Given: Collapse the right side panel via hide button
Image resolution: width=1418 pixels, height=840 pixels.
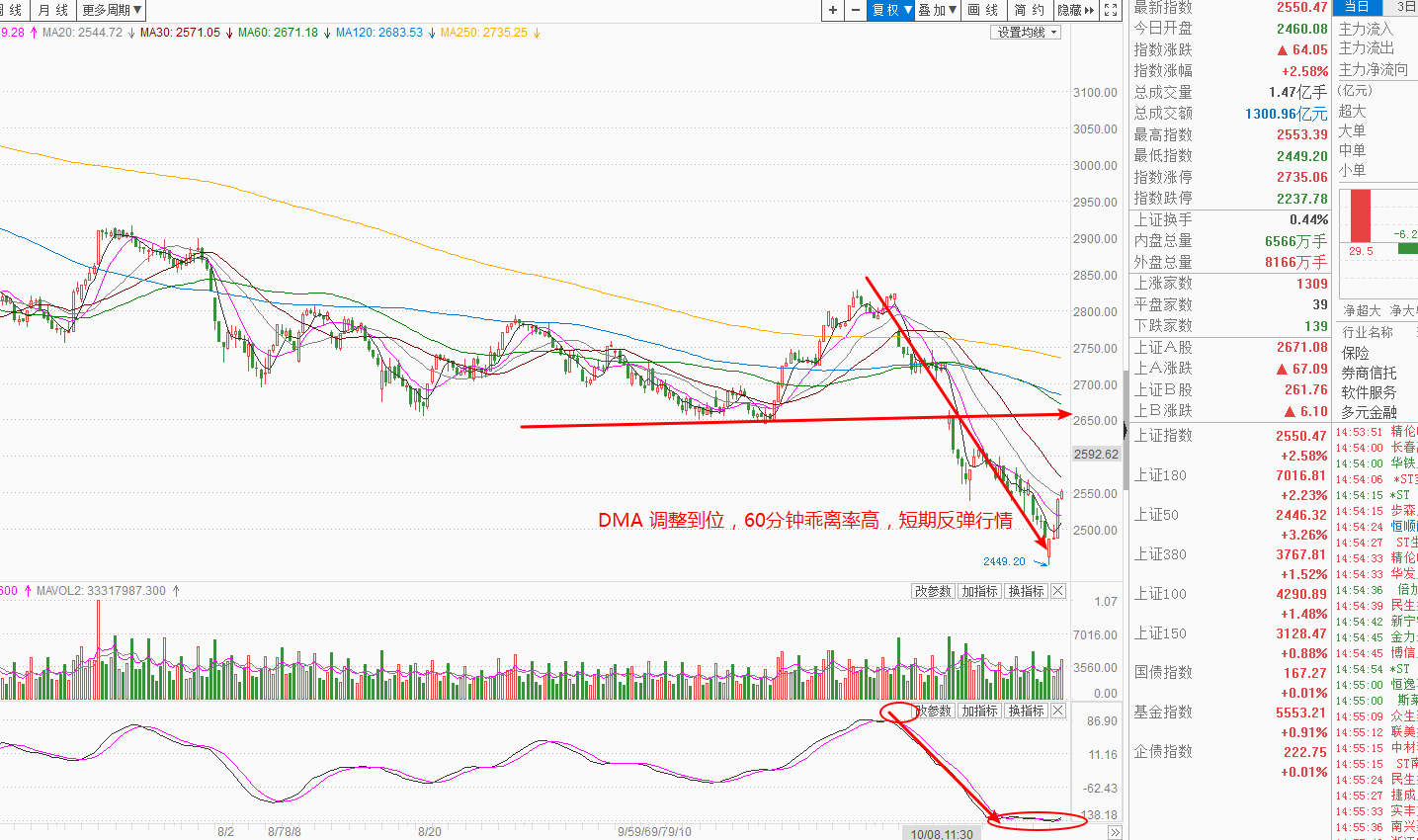Looking at the screenshot, I should [1076, 10].
